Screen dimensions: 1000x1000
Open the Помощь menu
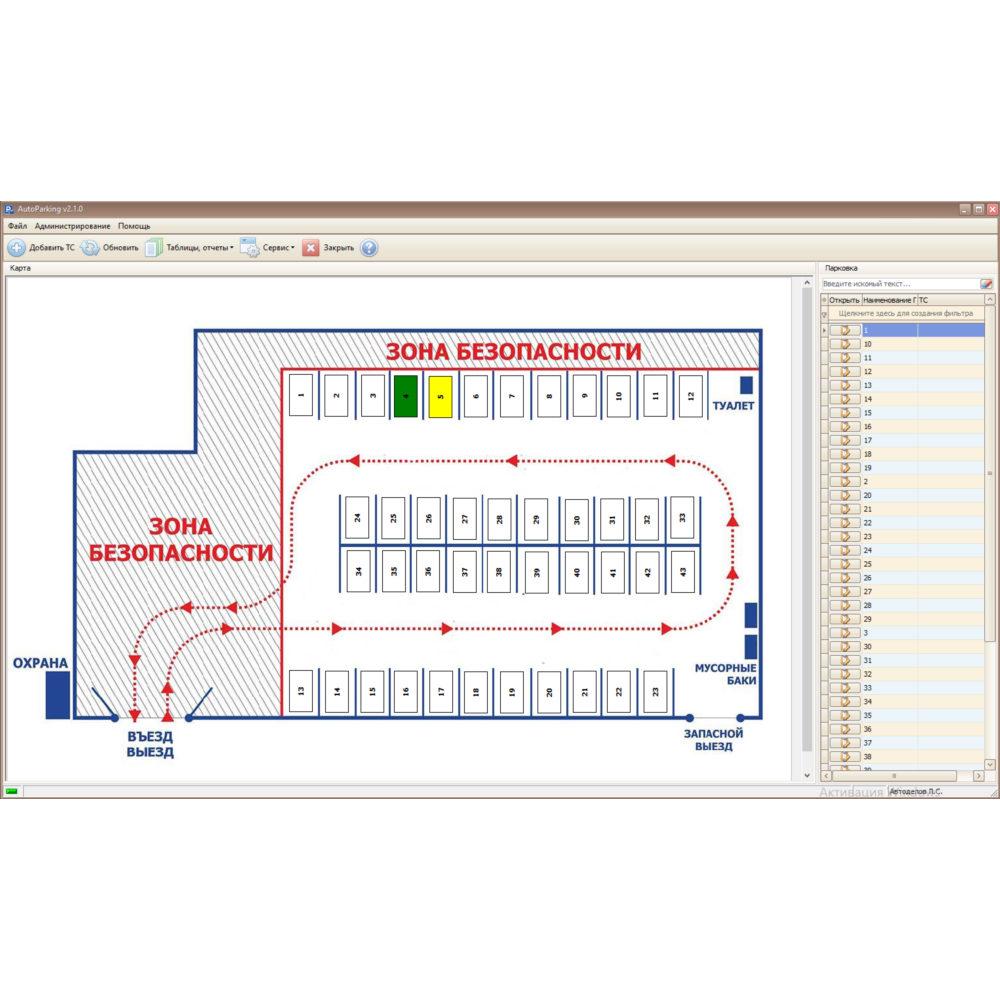point(134,226)
